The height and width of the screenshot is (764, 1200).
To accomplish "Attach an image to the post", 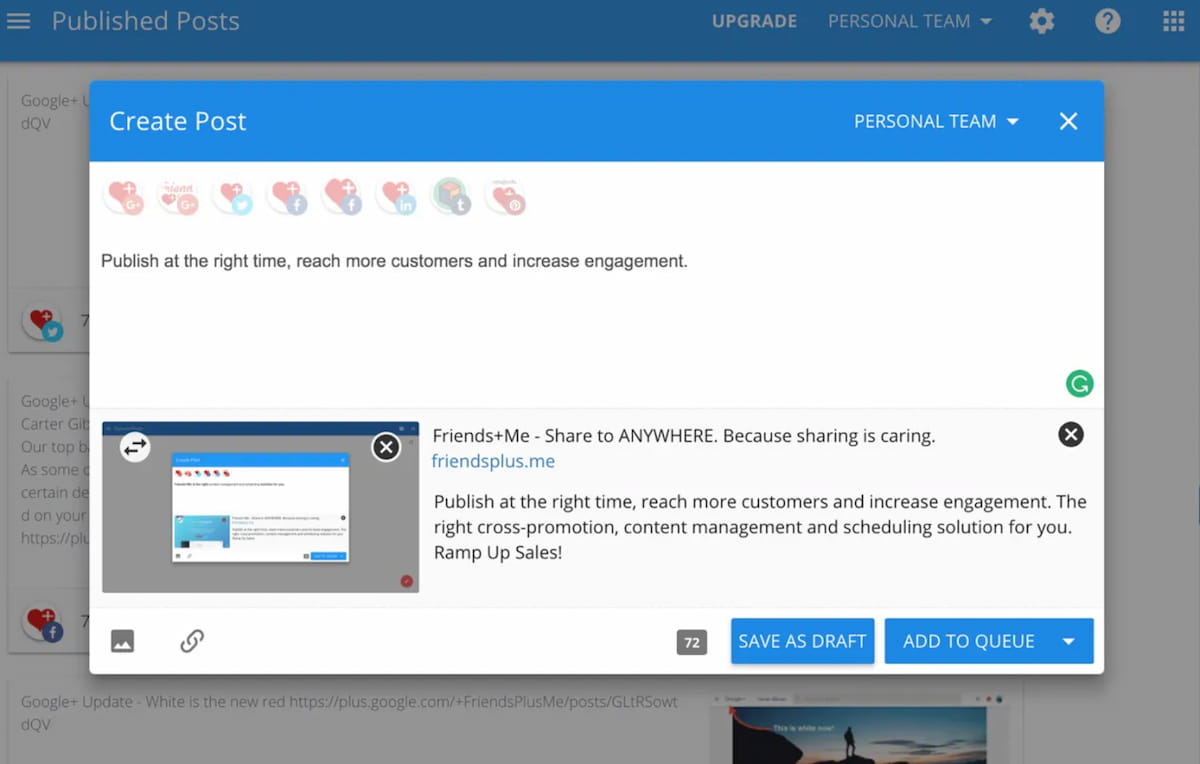I will point(122,641).
